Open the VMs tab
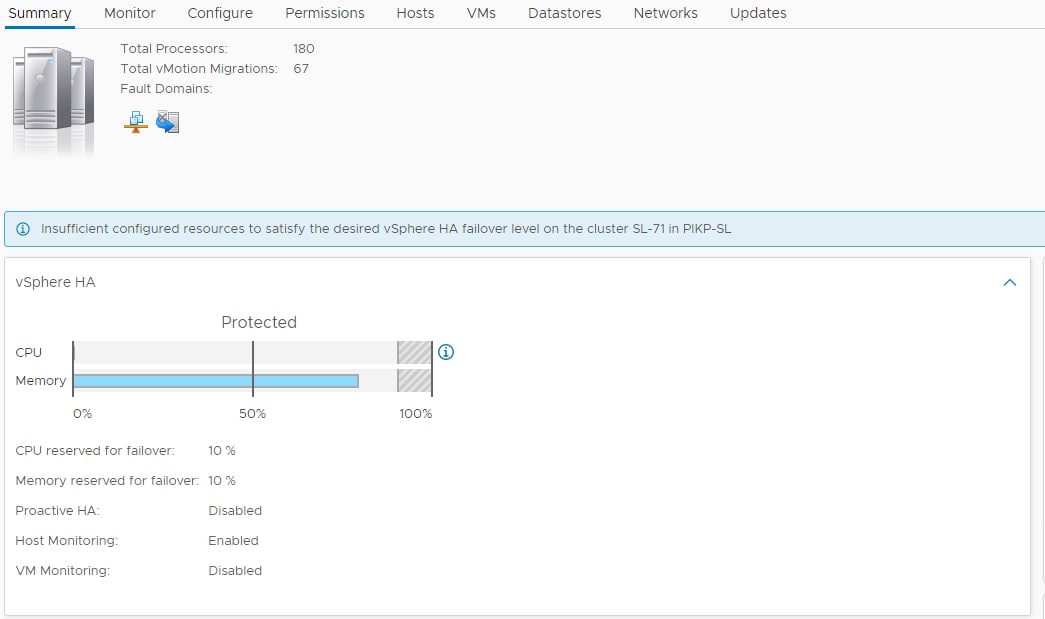Screen dimensions: 1045x619 pyautogui.click(x=481, y=13)
